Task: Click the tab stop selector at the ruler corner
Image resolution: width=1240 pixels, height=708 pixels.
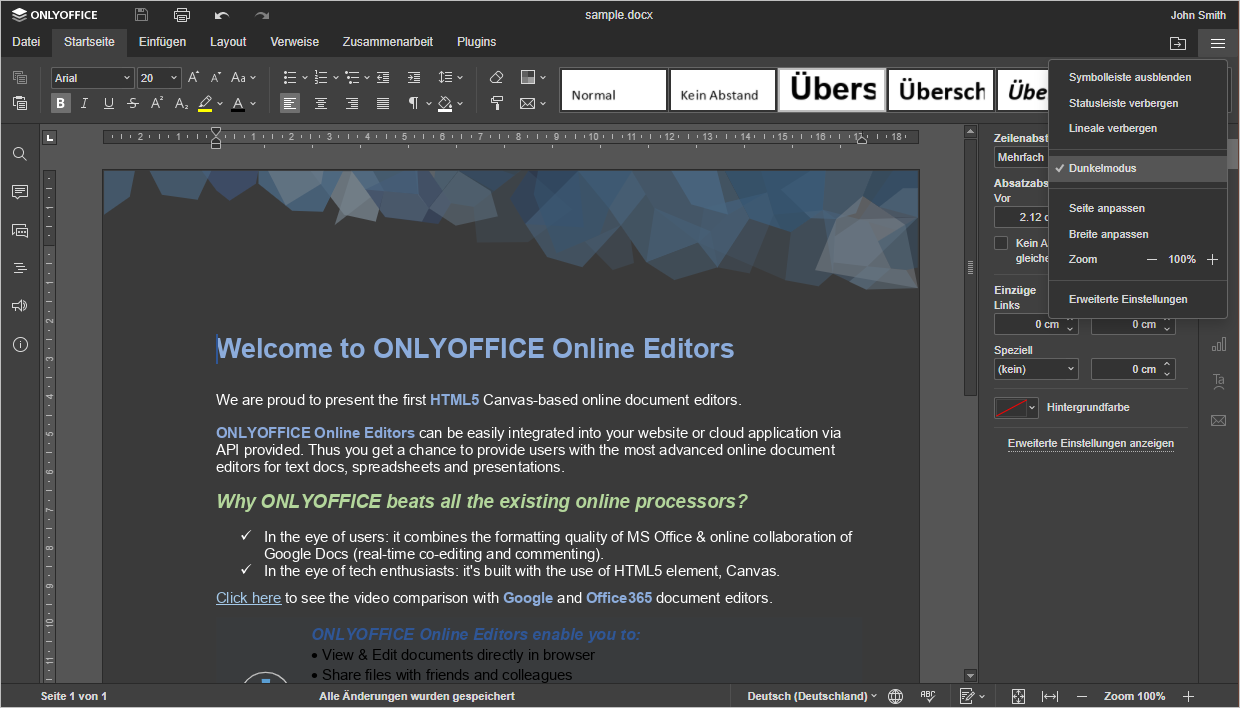Action: point(51,137)
